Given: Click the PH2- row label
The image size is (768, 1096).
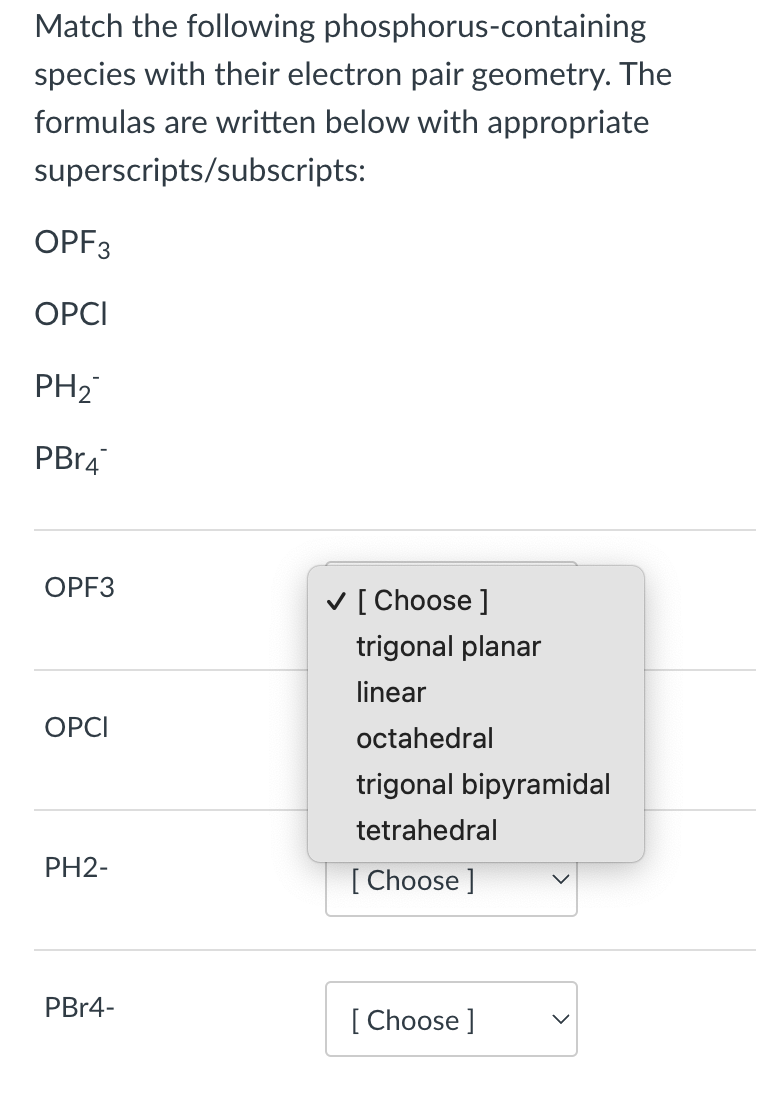Looking at the screenshot, I should (77, 868).
